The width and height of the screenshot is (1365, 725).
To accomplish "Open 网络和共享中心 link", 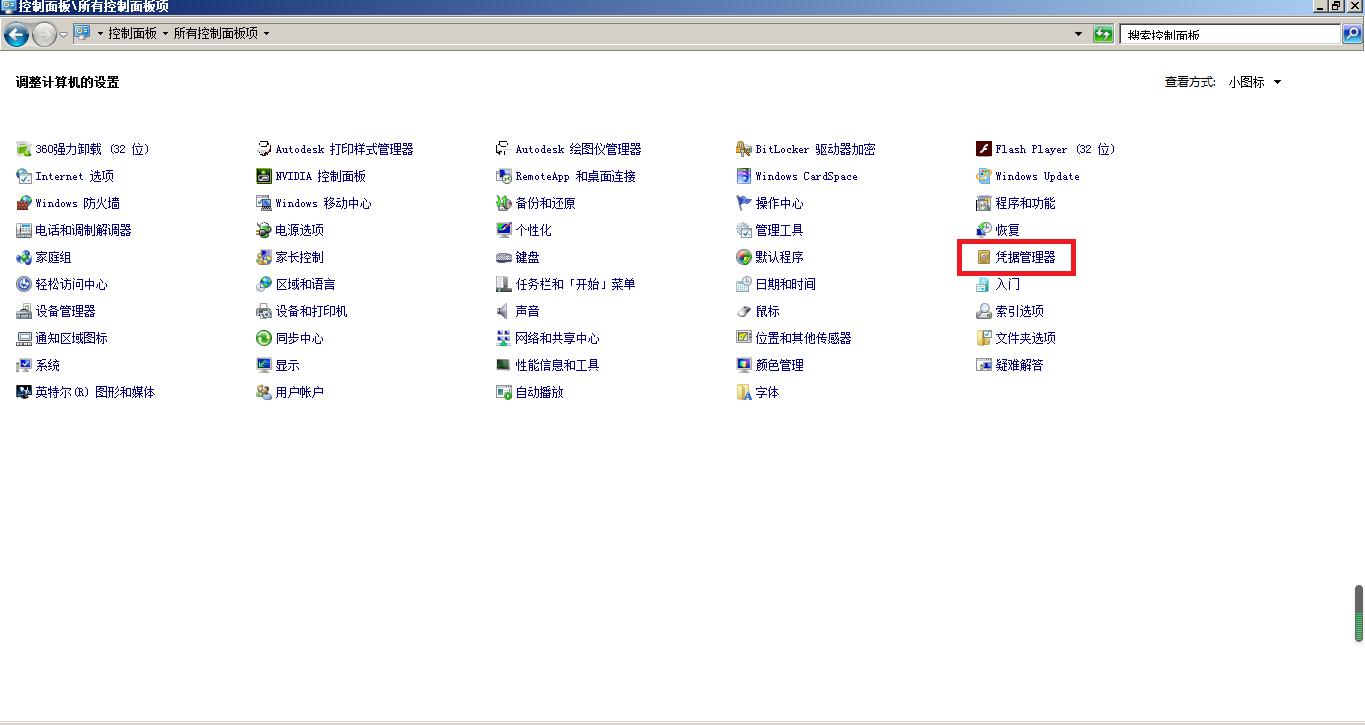I will 557,338.
